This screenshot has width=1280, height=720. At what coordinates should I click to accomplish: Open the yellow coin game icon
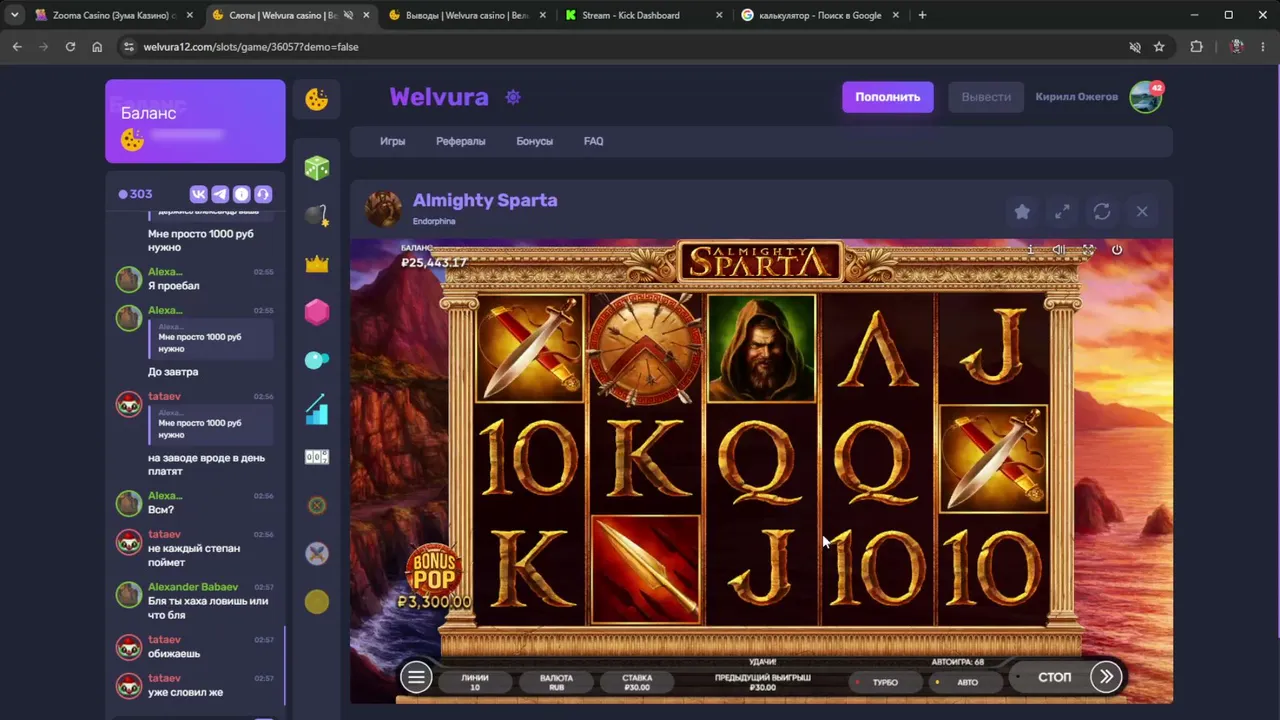(317, 601)
